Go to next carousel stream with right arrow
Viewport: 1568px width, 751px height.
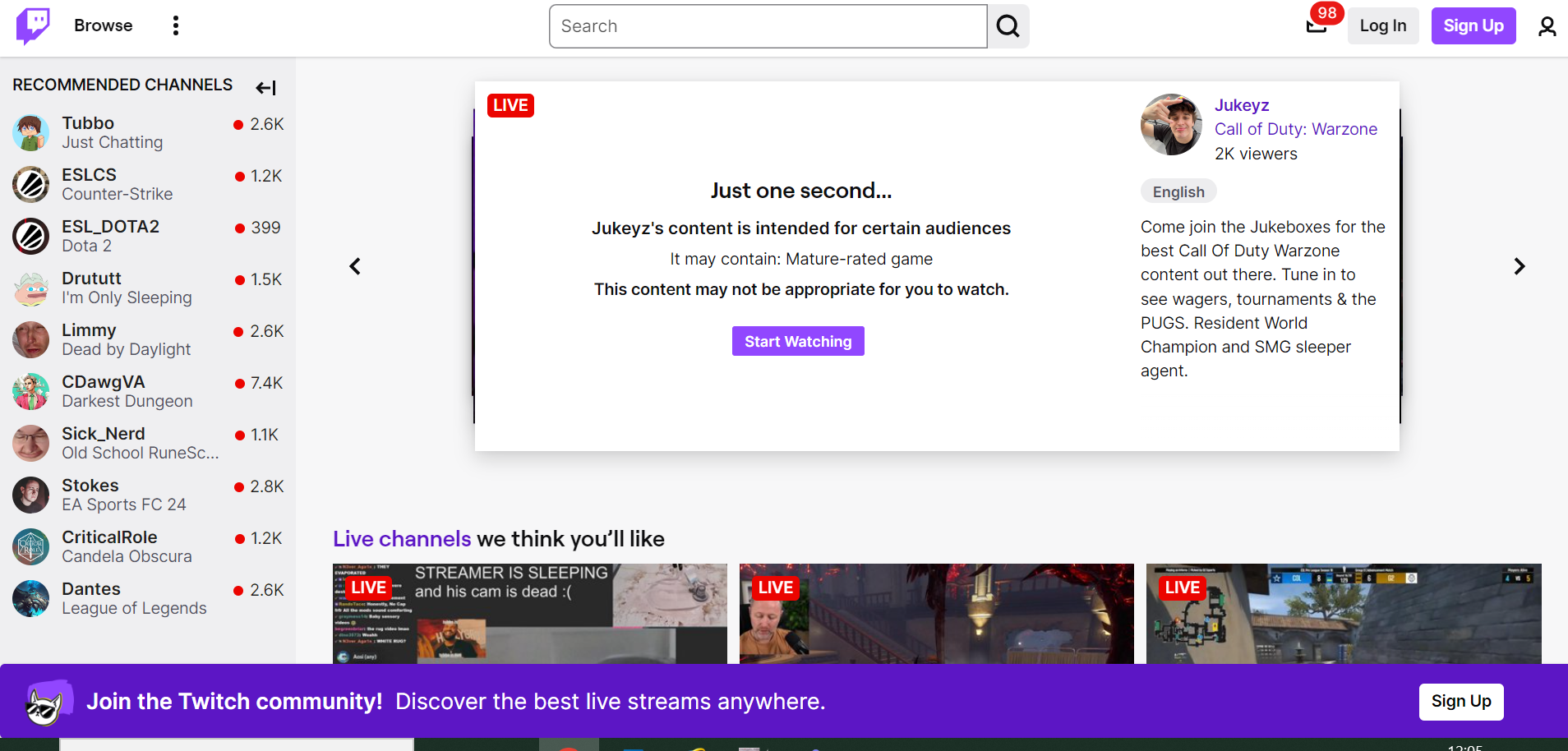(x=1519, y=266)
